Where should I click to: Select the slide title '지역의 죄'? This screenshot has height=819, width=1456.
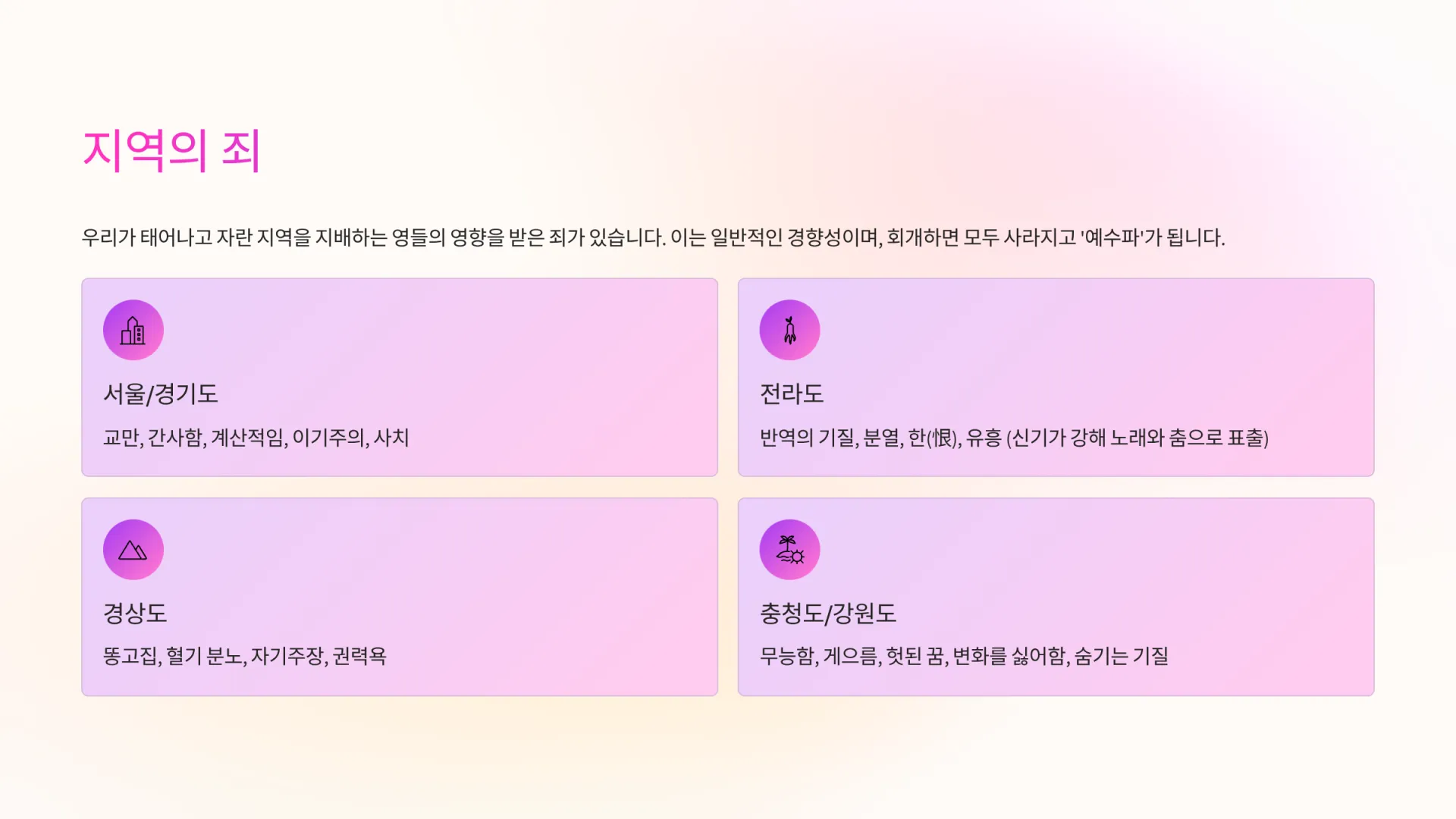(171, 150)
